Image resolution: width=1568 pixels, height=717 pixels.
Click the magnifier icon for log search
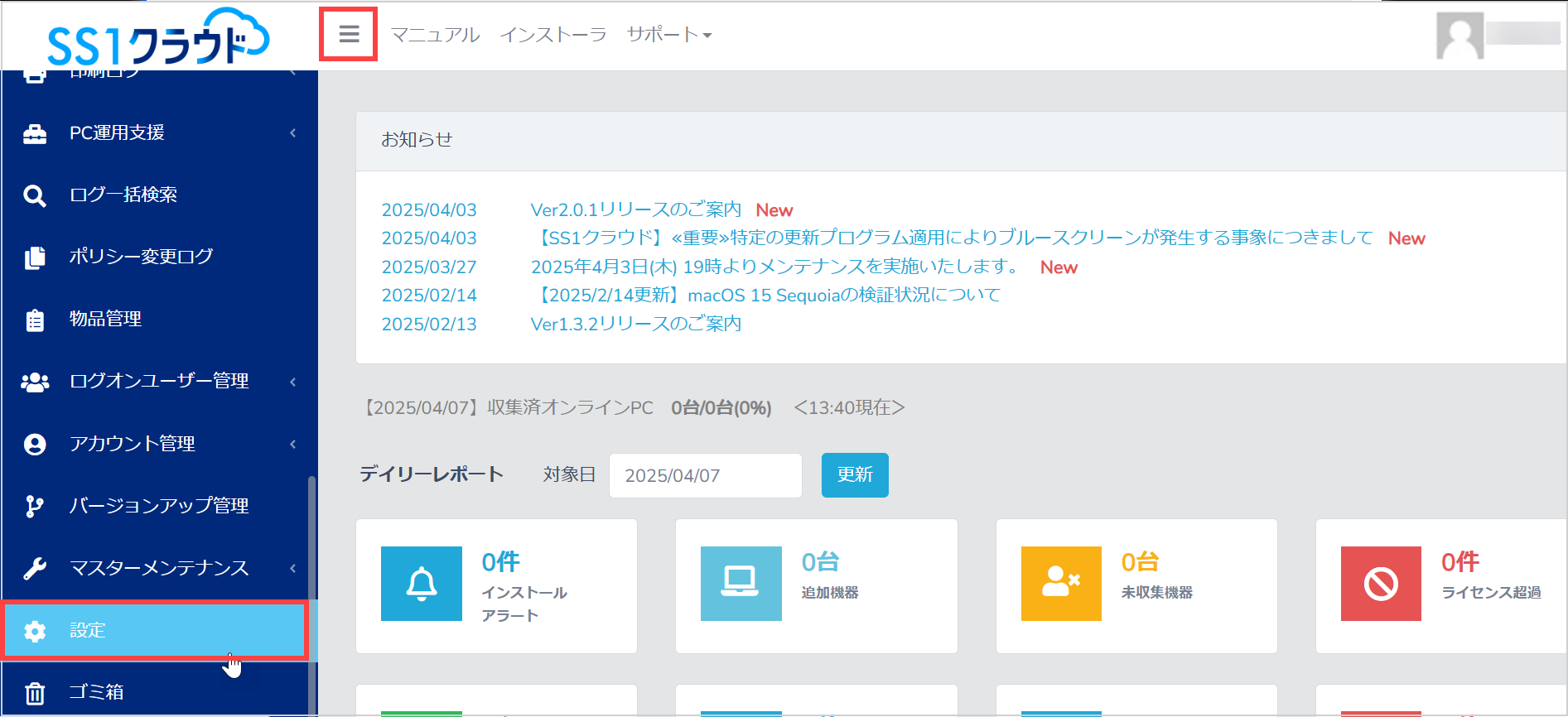pyautogui.click(x=35, y=195)
